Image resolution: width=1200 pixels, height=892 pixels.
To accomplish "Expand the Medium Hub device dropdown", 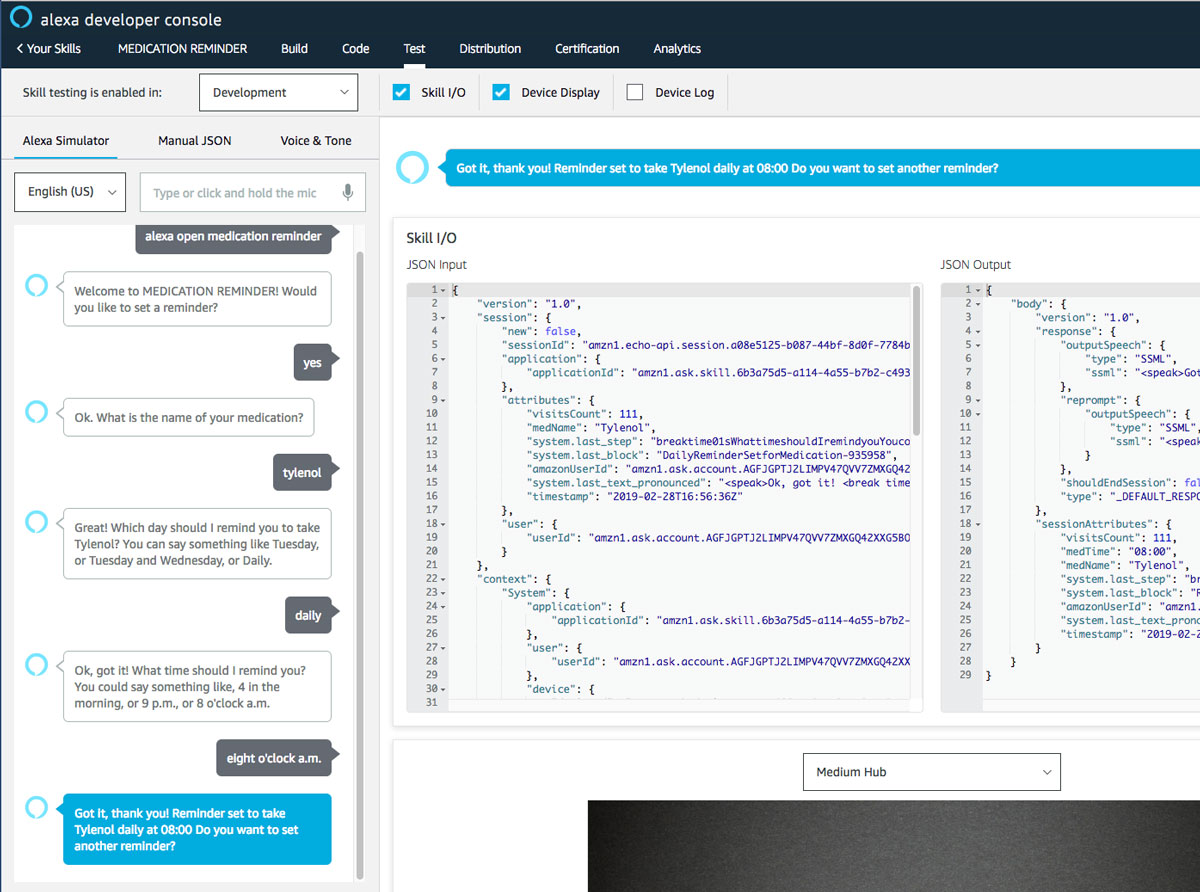I will pos(931,772).
